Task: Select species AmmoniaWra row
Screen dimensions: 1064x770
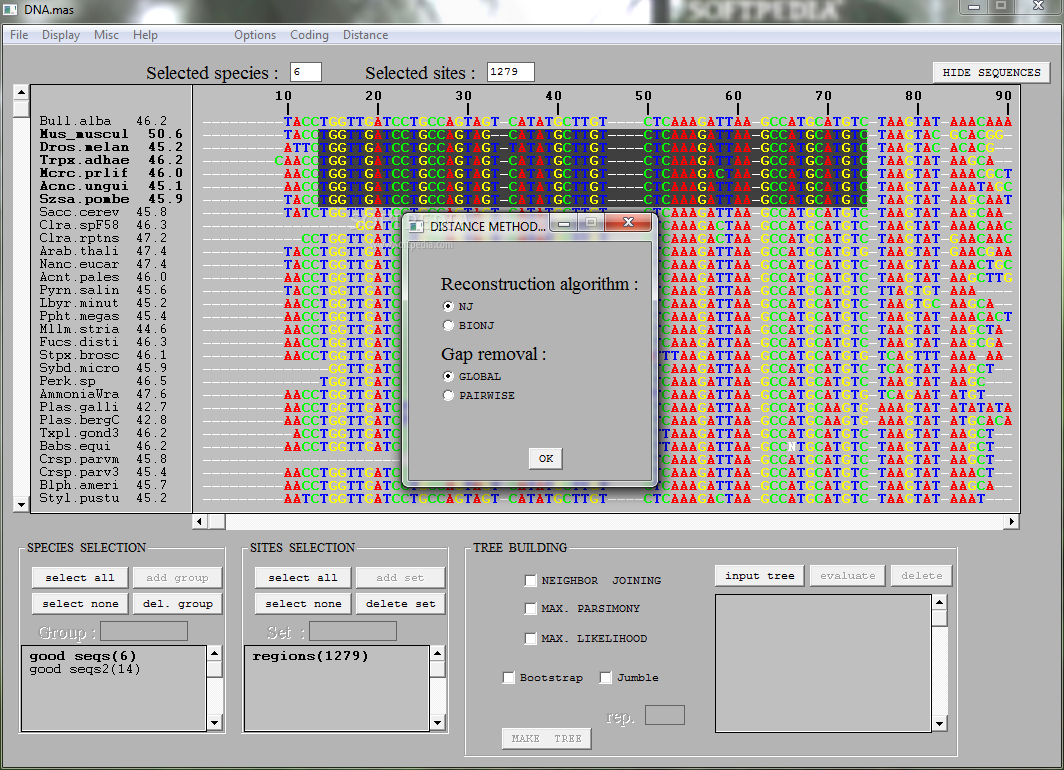Action: 103,394
